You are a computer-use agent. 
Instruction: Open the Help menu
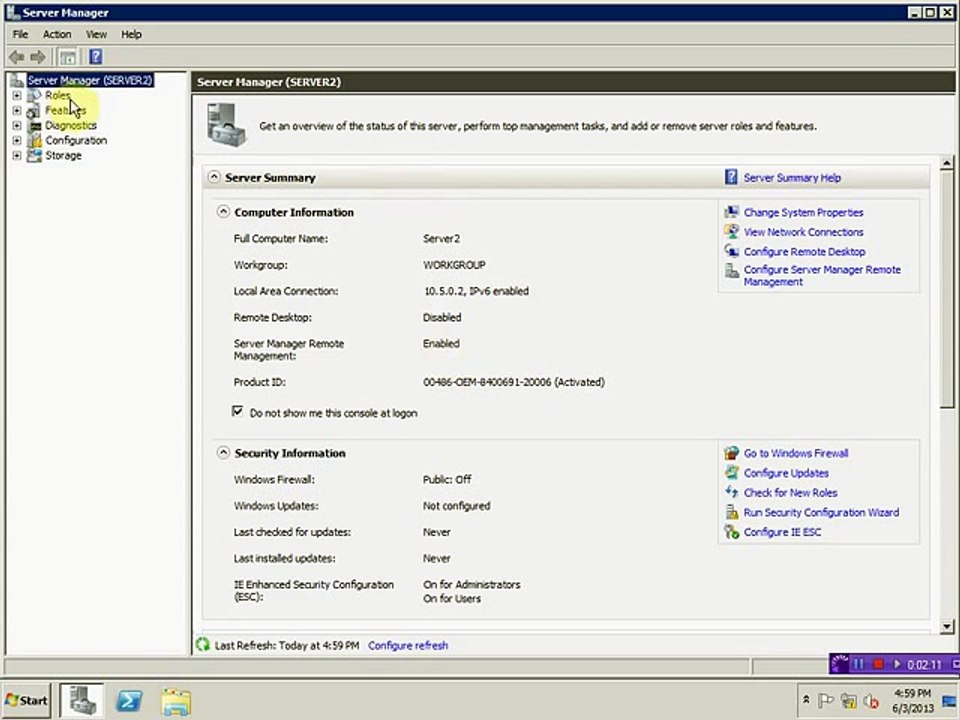[x=131, y=34]
